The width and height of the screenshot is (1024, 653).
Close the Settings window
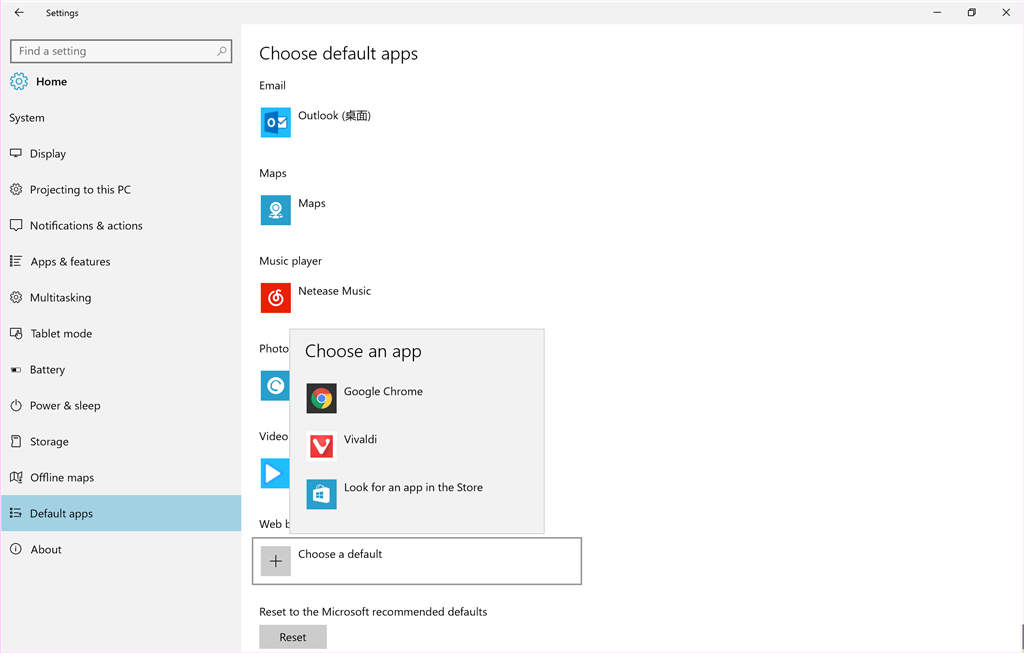(x=1006, y=12)
